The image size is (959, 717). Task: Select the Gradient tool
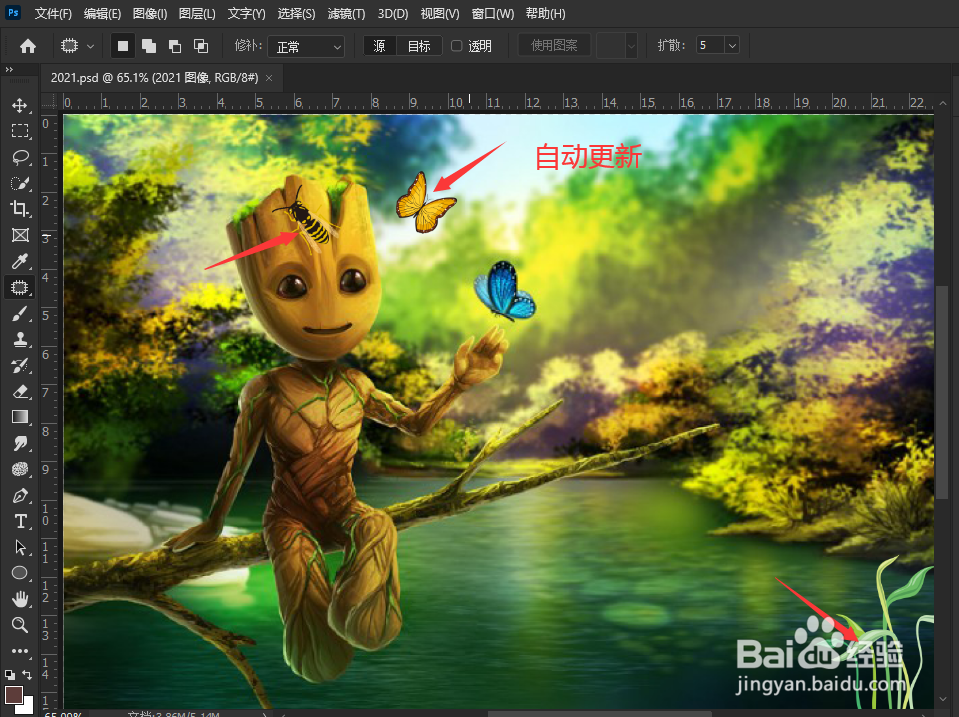20,417
